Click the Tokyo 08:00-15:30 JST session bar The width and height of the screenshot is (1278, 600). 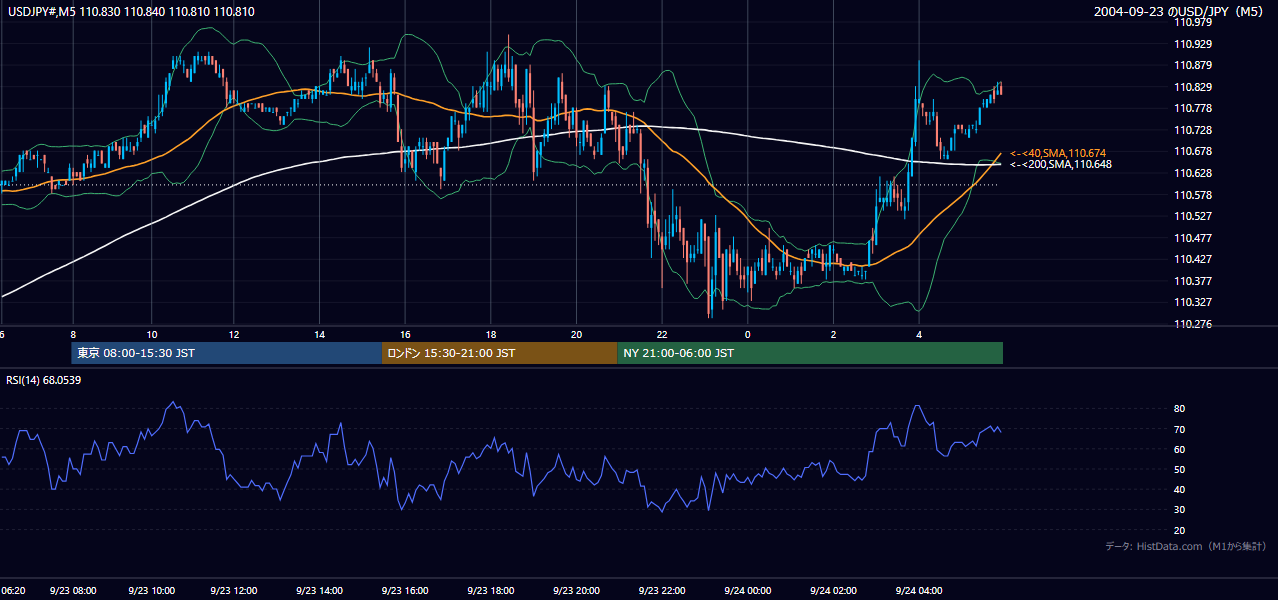(226, 353)
